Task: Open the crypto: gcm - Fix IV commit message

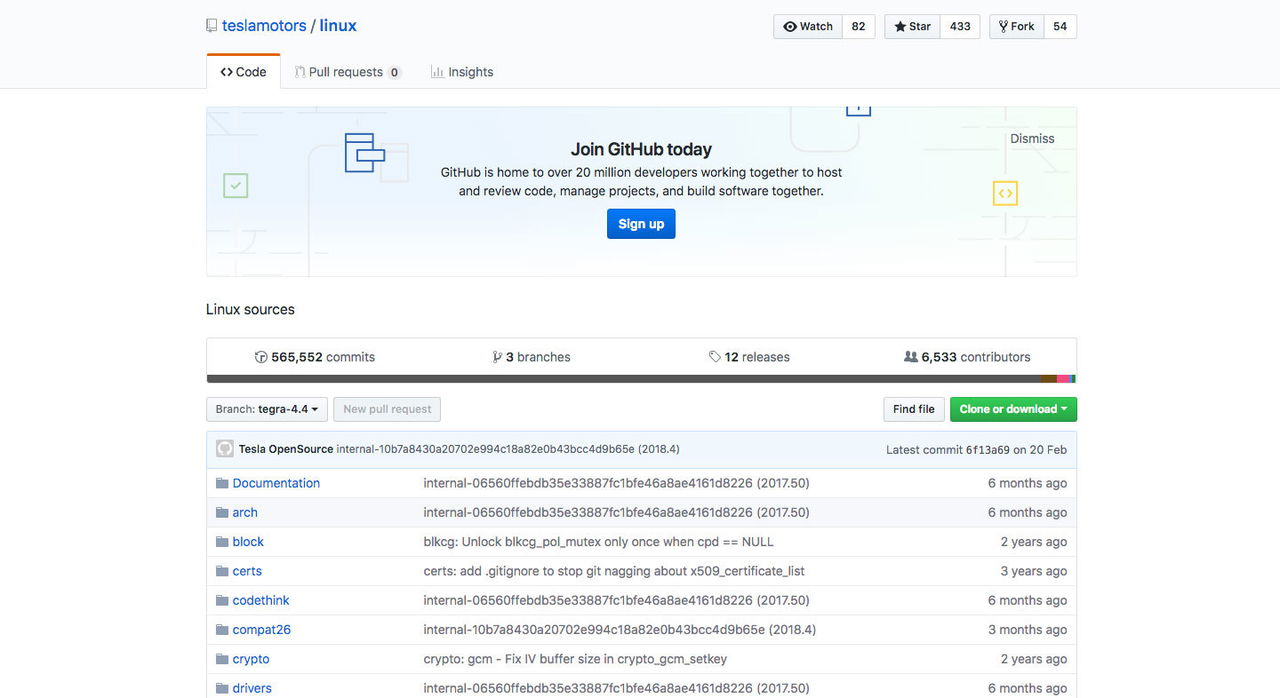Action: 575,659
